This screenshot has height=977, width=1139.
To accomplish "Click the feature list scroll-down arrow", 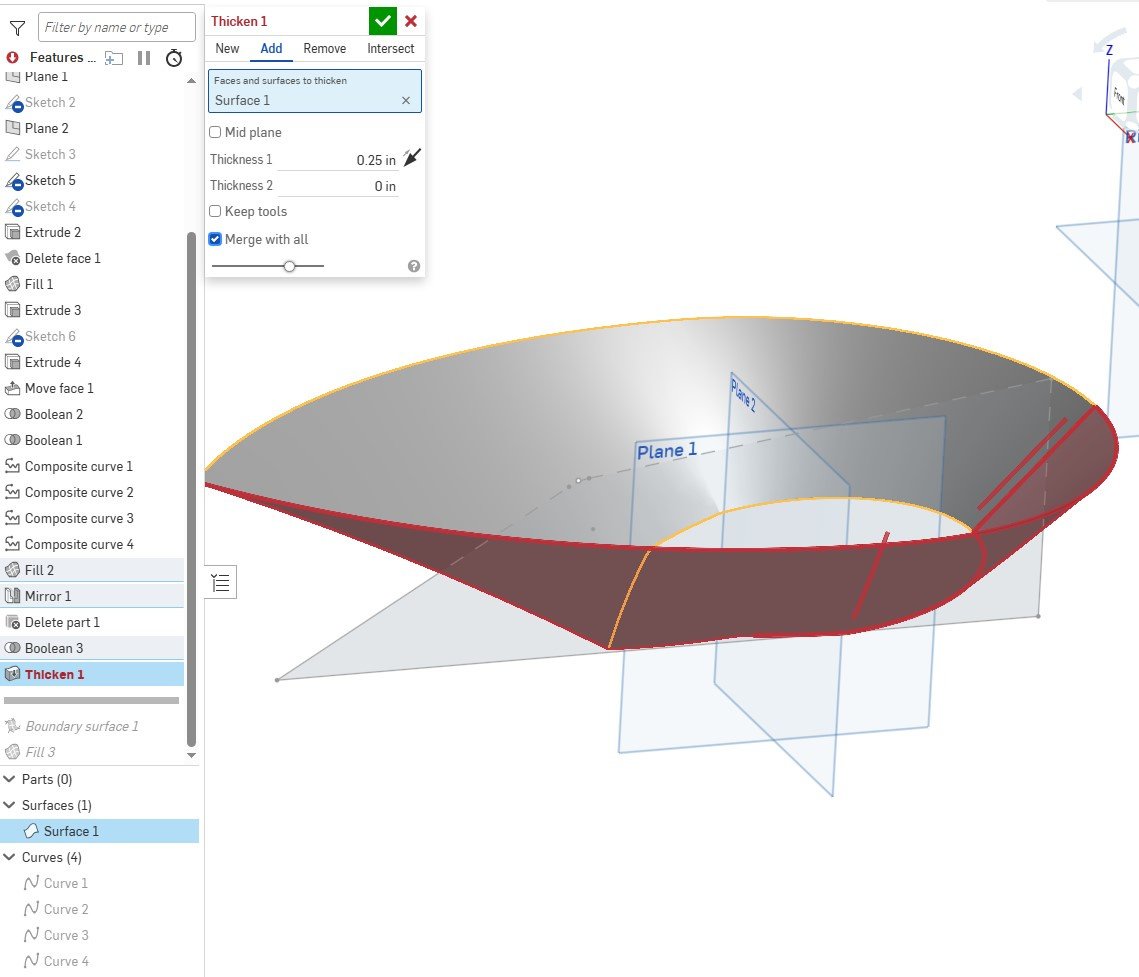I will tap(192, 755).
